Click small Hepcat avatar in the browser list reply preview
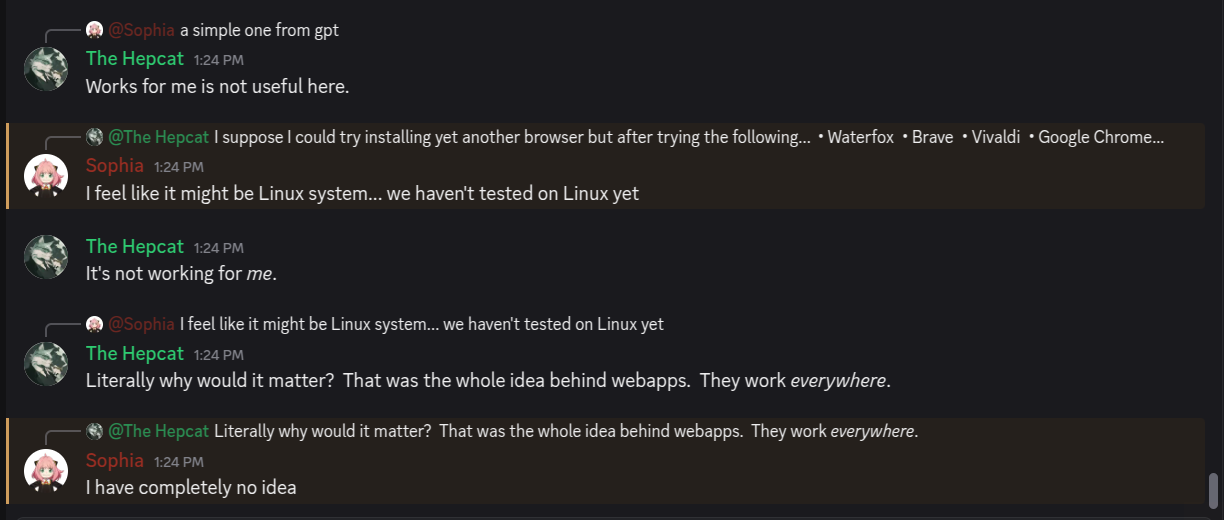1224x520 pixels. (x=94, y=137)
